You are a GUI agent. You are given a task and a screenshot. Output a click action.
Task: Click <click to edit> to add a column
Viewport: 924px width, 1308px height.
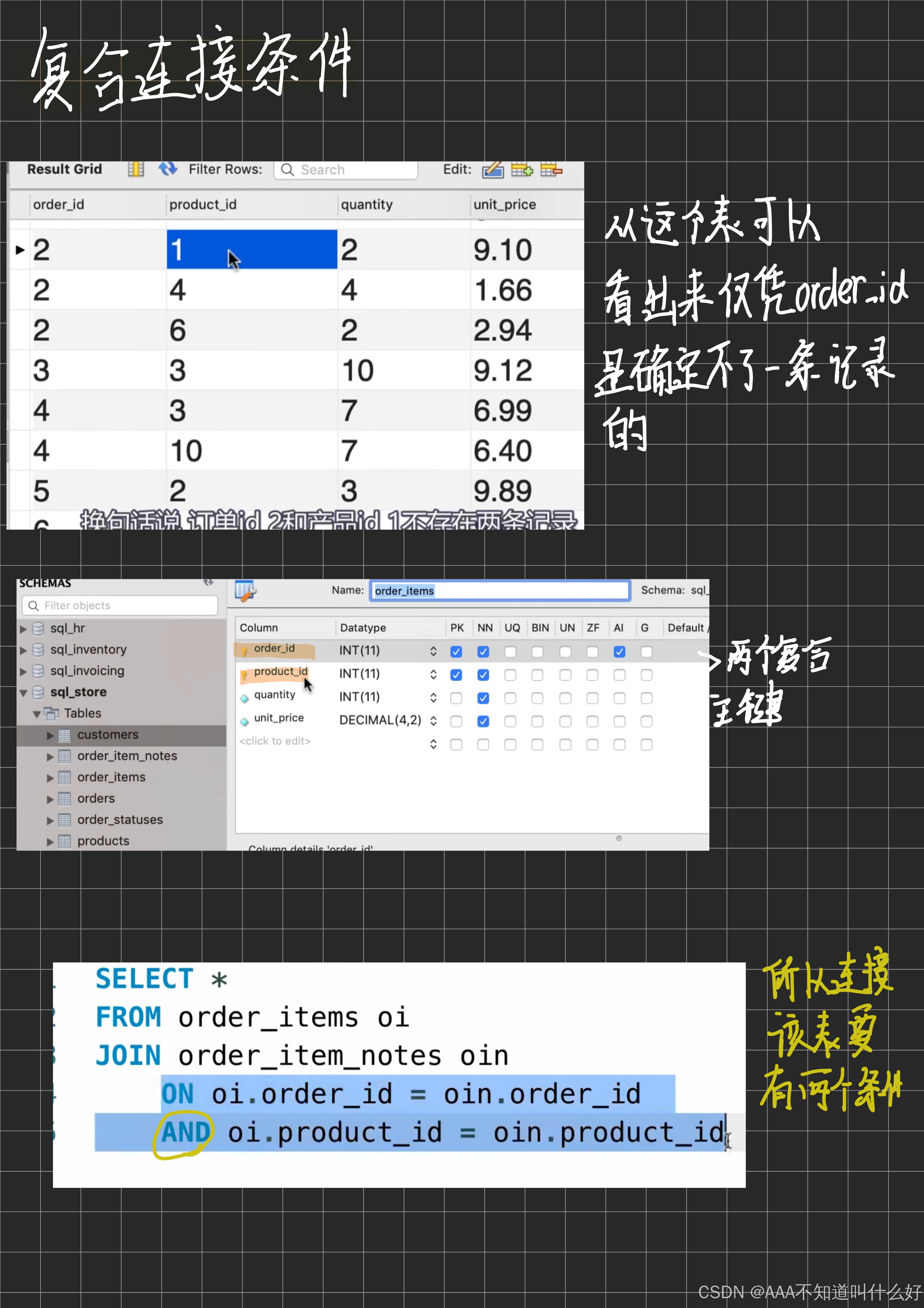tap(275, 741)
